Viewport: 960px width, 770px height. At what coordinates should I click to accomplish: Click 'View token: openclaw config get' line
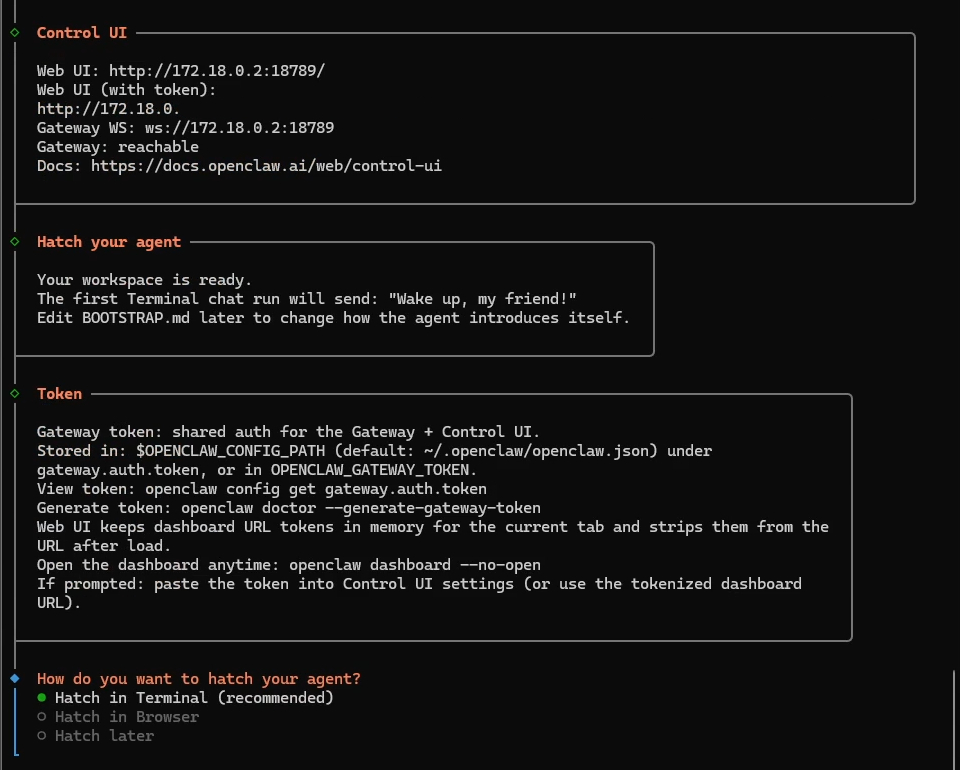[262, 488]
